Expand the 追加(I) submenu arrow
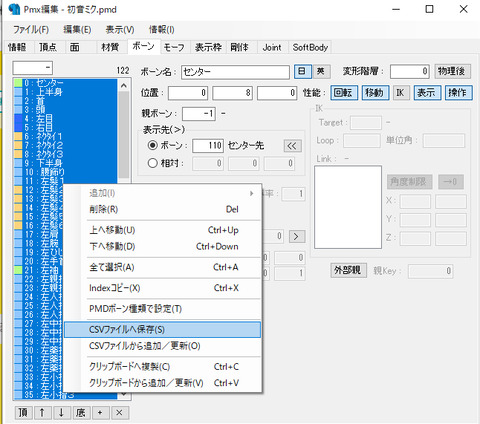 (251, 193)
